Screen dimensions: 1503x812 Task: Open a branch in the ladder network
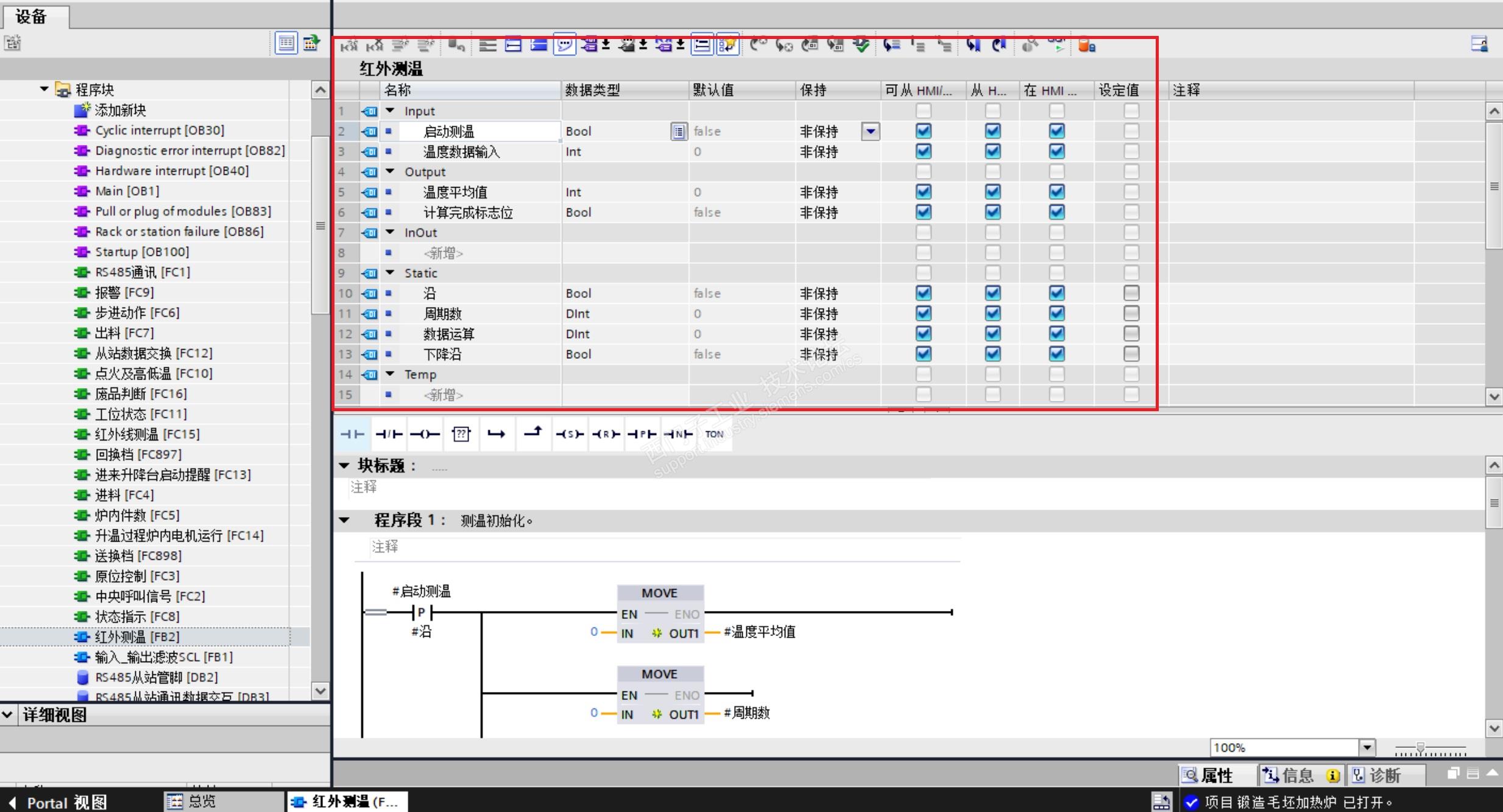click(x=497, y=434)
